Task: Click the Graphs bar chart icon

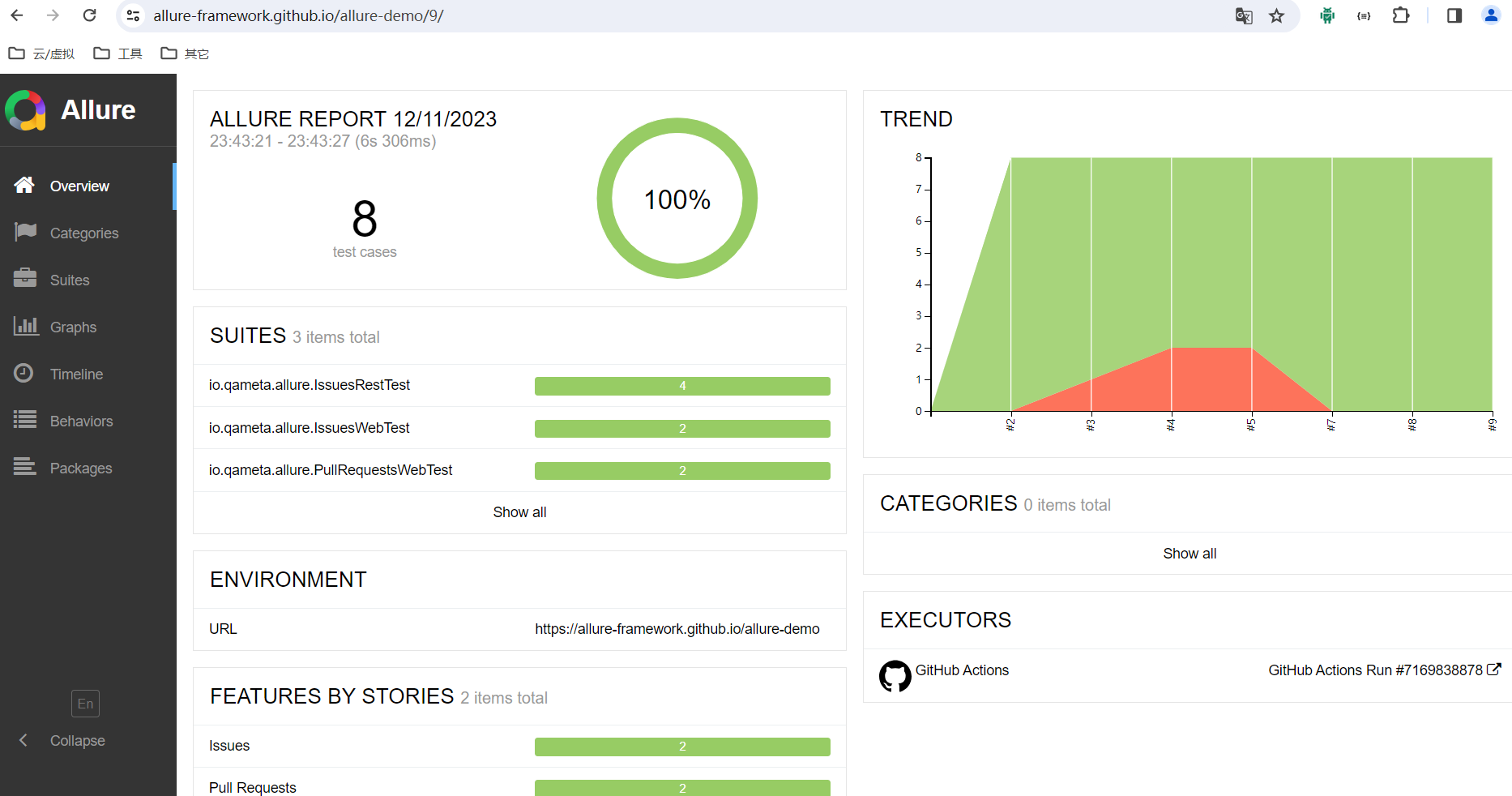Action: tap(26, 326)
